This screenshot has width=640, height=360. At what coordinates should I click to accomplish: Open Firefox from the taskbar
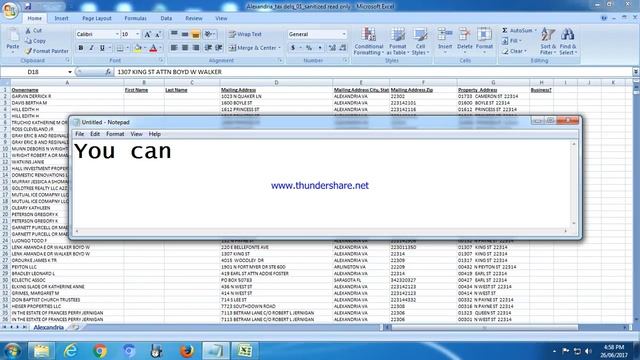click(x=187, y=351)
